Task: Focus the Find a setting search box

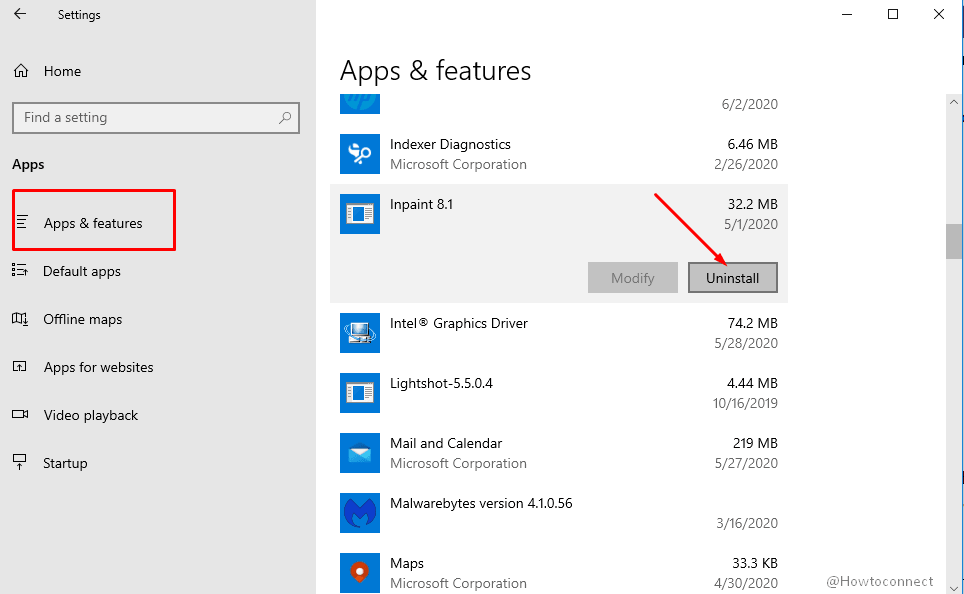Action: [156, 117]
